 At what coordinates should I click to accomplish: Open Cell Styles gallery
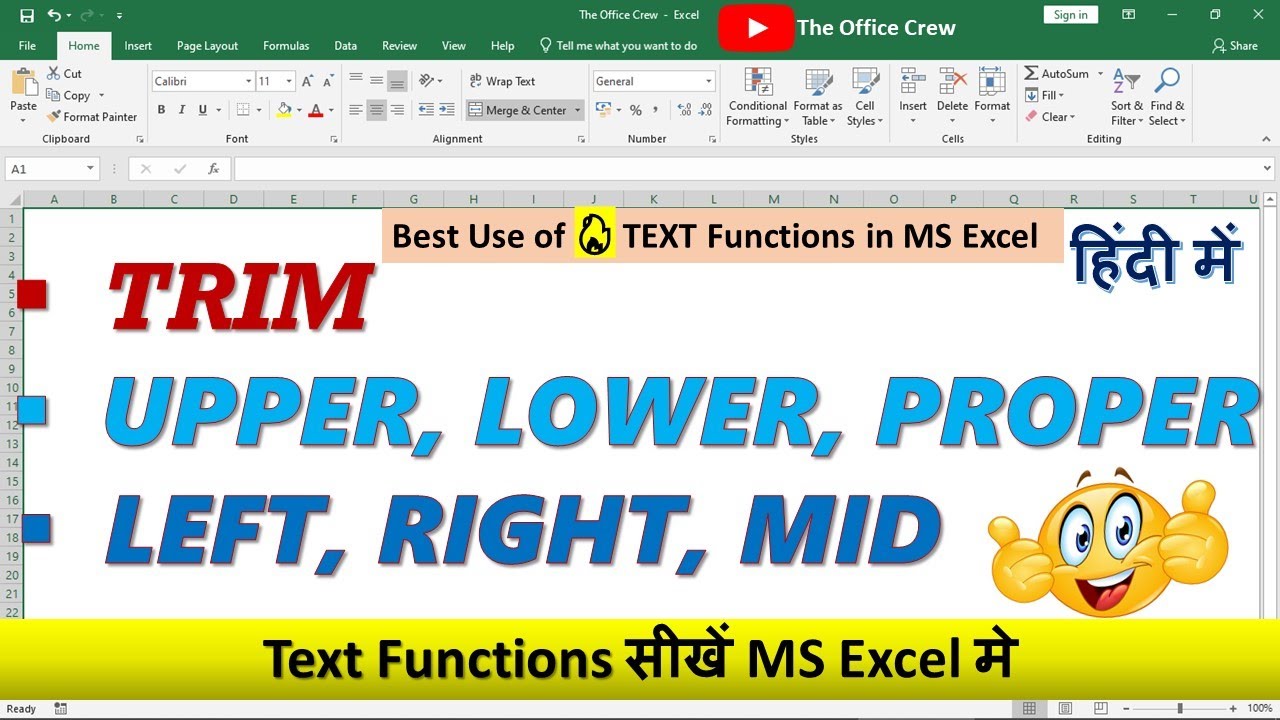(865, 97)
